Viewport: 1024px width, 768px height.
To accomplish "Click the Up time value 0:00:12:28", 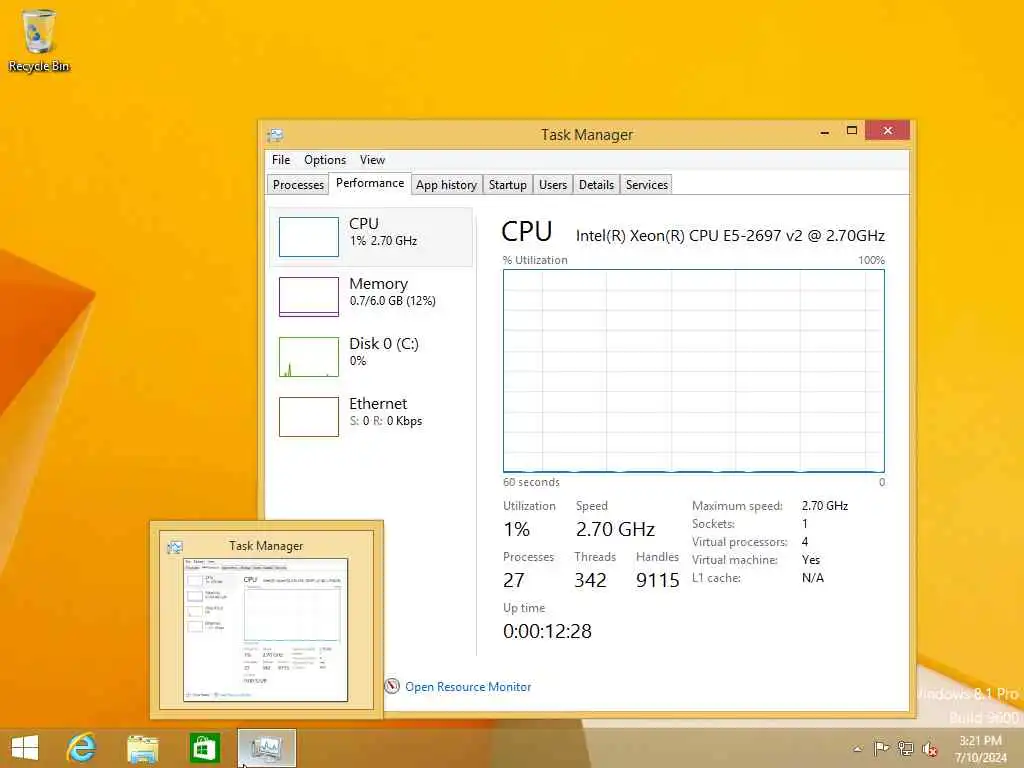I will (x=547, y=632).
